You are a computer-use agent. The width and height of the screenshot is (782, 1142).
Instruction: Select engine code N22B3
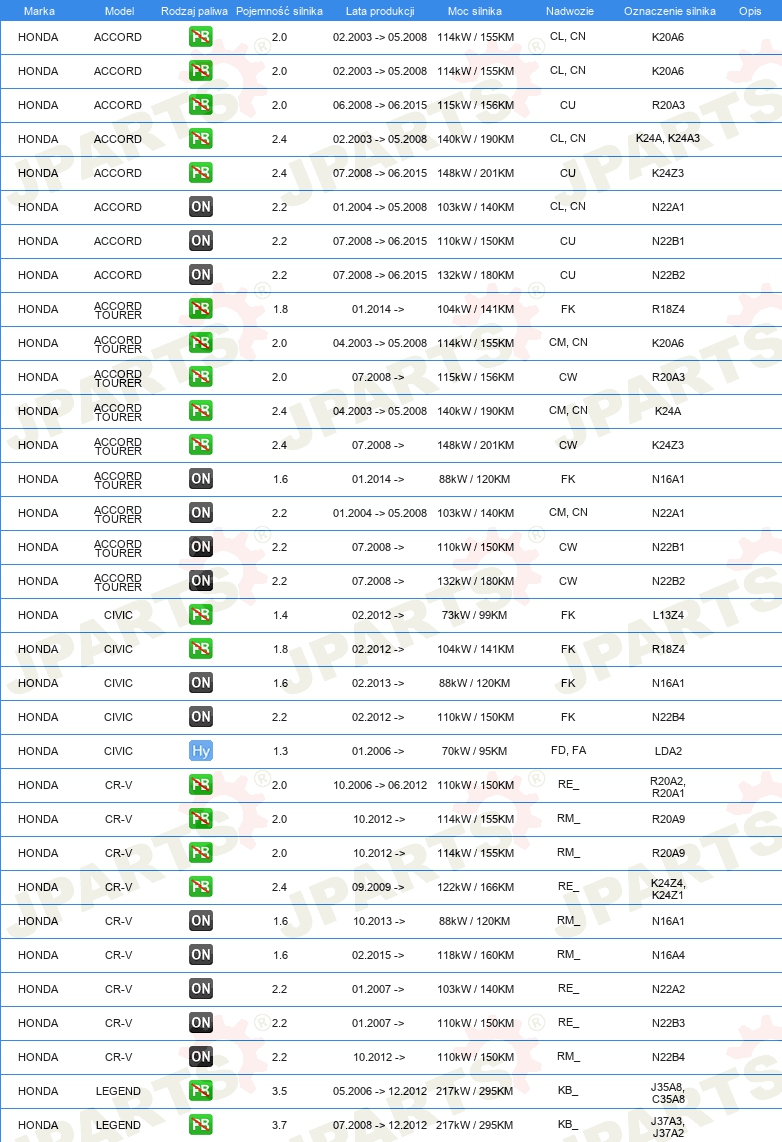click(x=668, y=1023)
